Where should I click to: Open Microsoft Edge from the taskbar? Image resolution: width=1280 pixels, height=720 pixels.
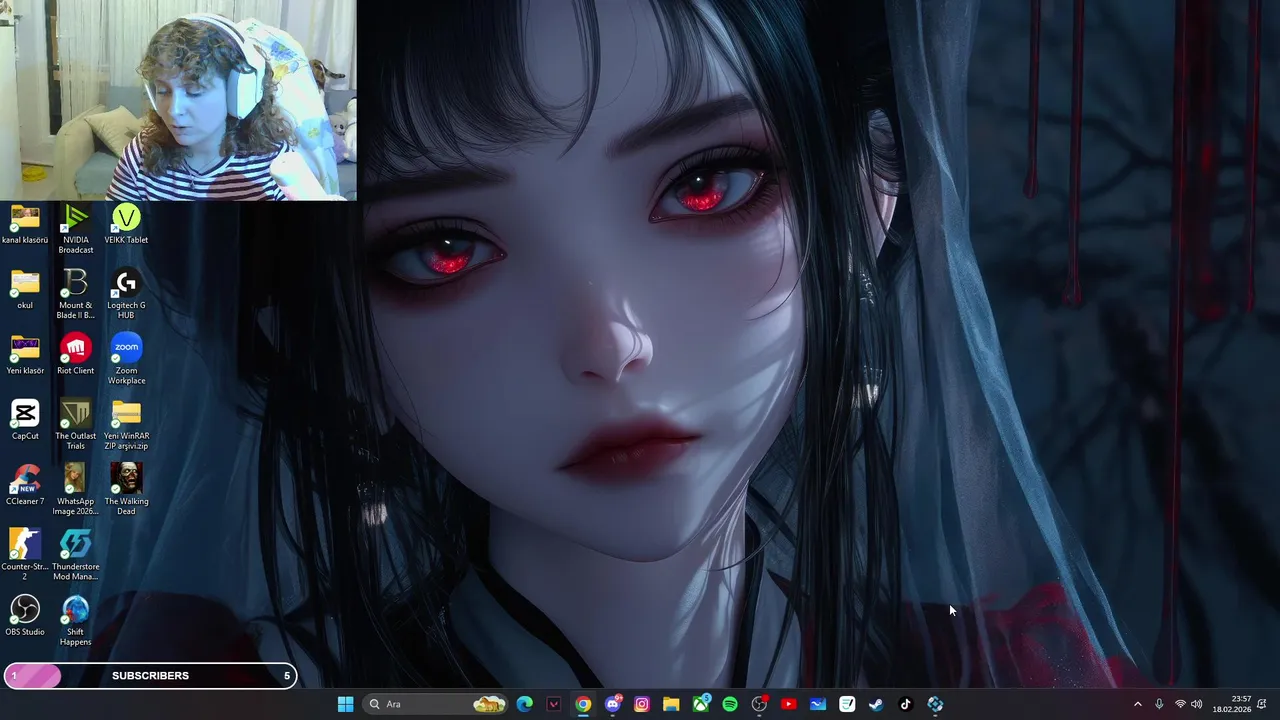(x=524, y=704)
